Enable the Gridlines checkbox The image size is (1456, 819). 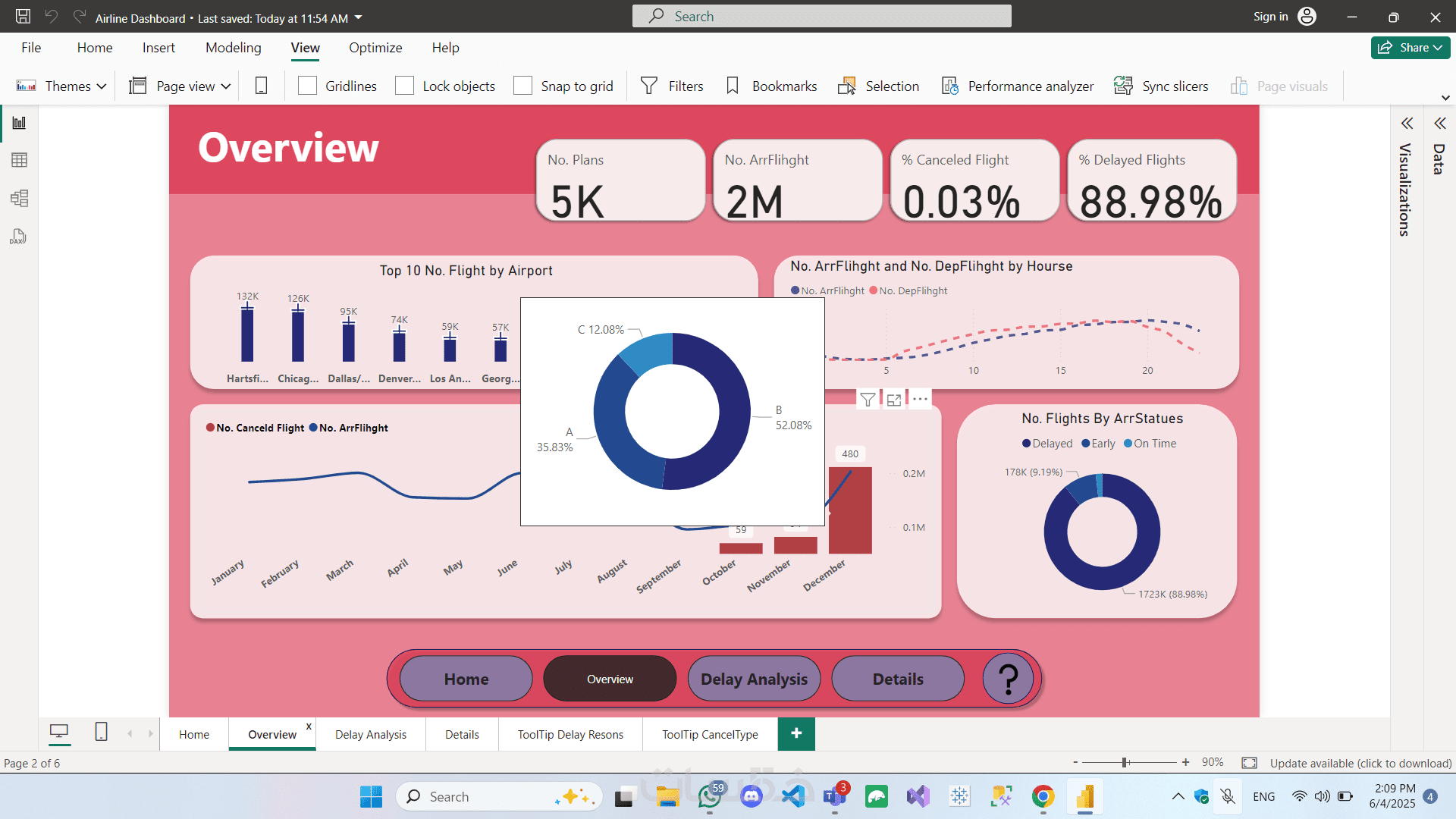[x=307, y=86]
